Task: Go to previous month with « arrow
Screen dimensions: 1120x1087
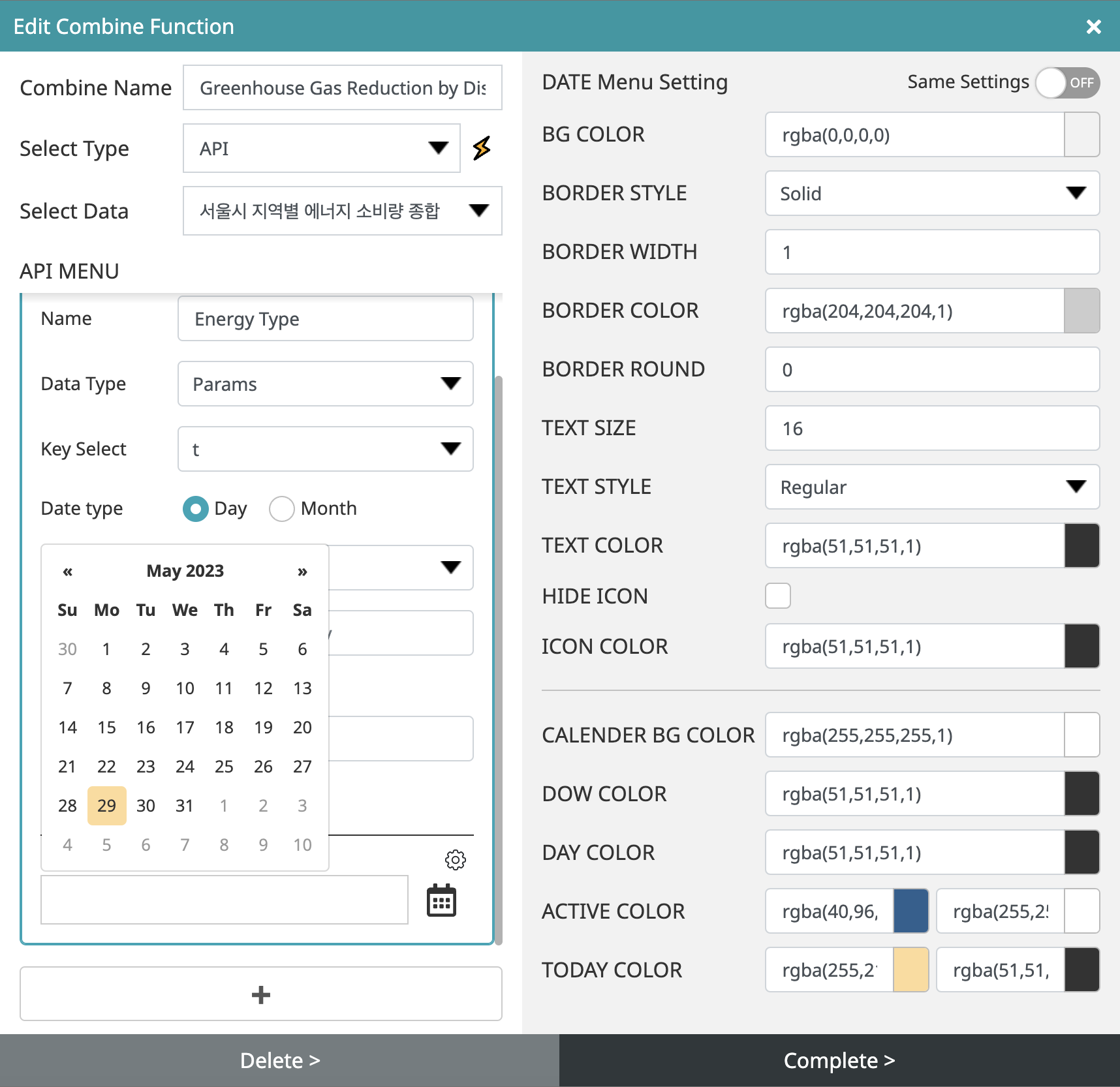Action: click(x=67, y=572)
